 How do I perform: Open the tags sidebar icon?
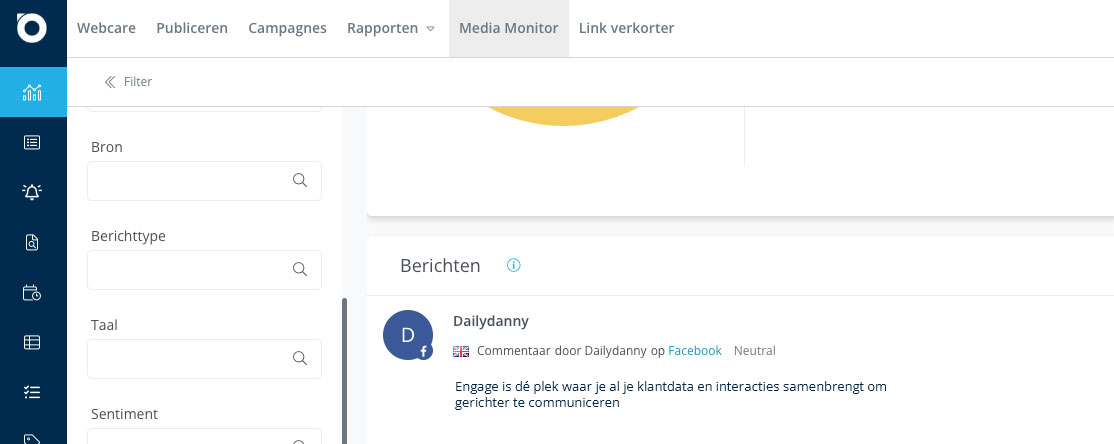point(32,438)
